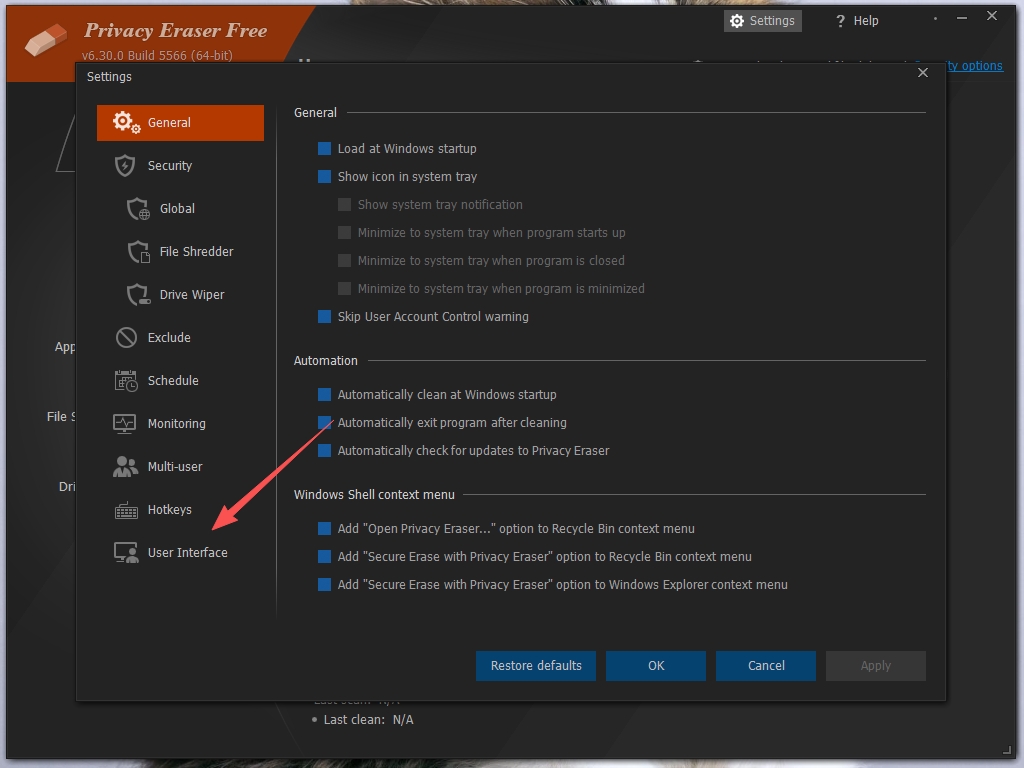Select the Security settings category
This screenshot has width=1024, height=768.
(180, 166)
